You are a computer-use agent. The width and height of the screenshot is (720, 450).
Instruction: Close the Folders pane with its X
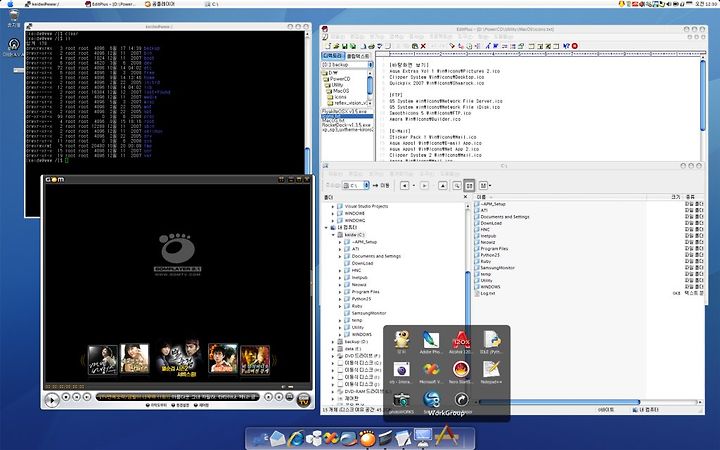click(x=465, y=197)
